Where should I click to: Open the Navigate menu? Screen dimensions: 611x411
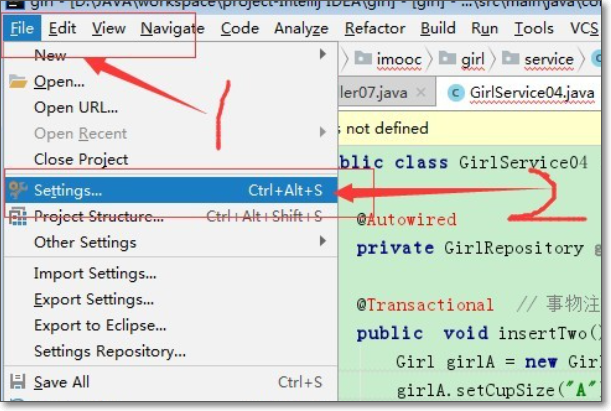tap(172, 28)
